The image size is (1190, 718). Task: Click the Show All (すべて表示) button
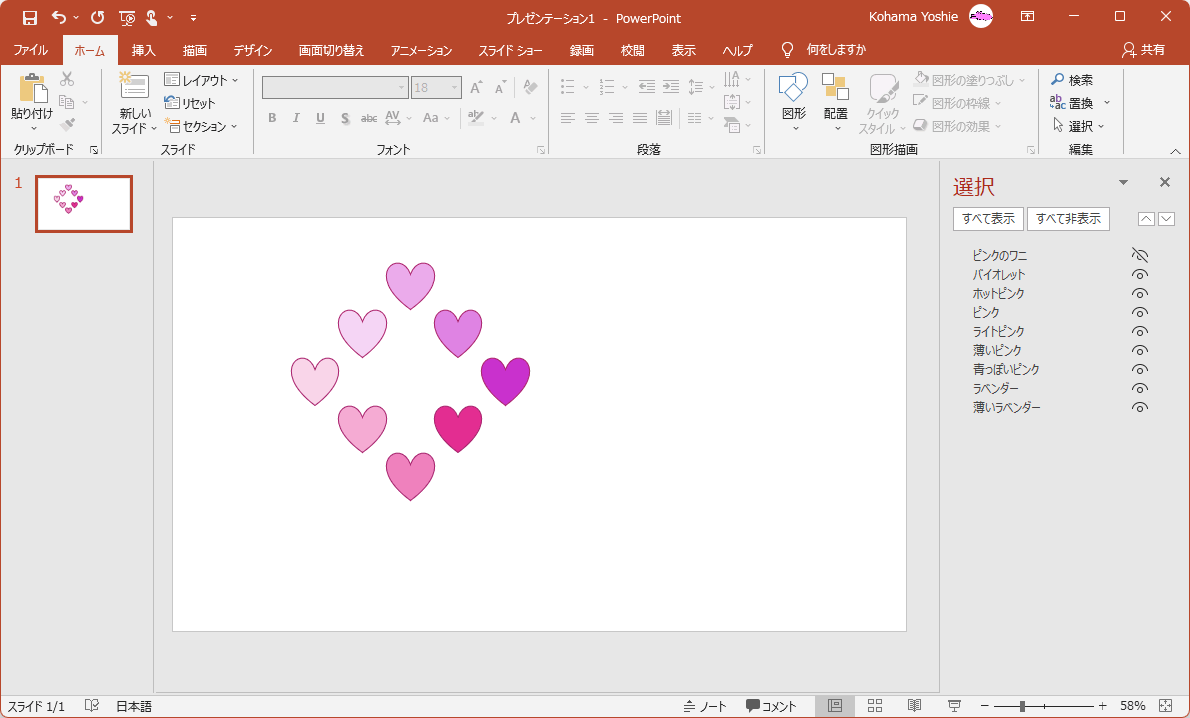pyautogui.click(x=988, y=219)
